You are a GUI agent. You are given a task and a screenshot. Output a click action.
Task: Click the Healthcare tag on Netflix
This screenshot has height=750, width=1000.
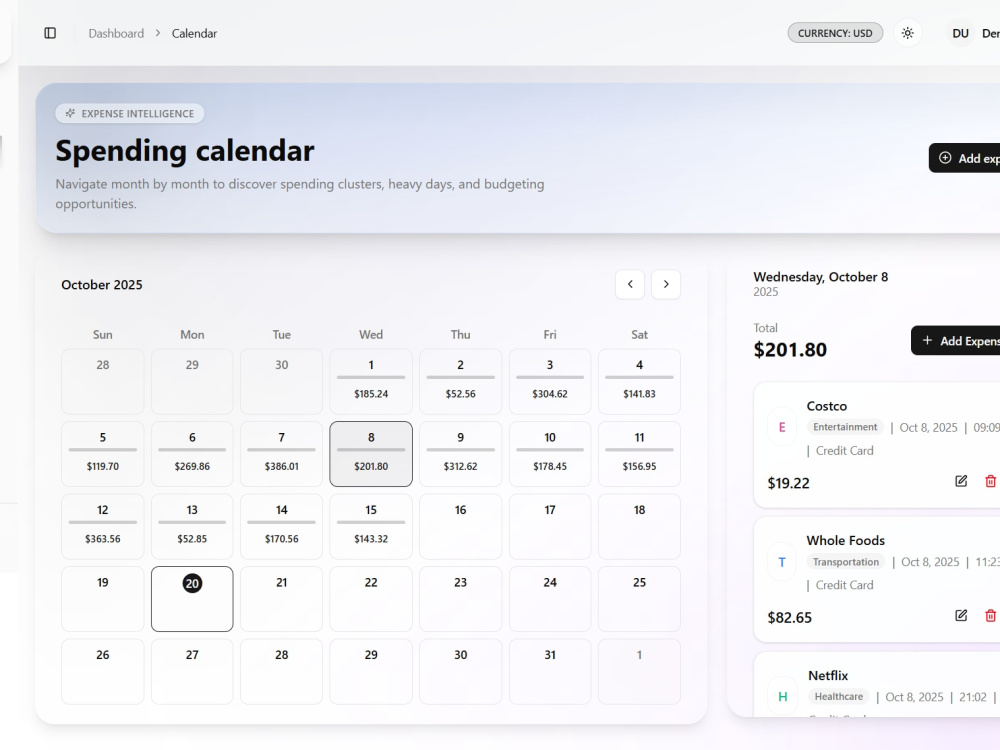(x=839, y=696)
